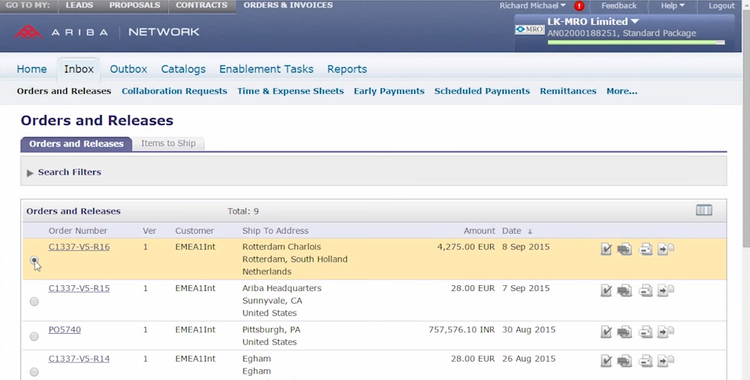The height and width of the screenshot is (380, 750).
Task: Click the red alert notification icon
Action: coord(579,6)
